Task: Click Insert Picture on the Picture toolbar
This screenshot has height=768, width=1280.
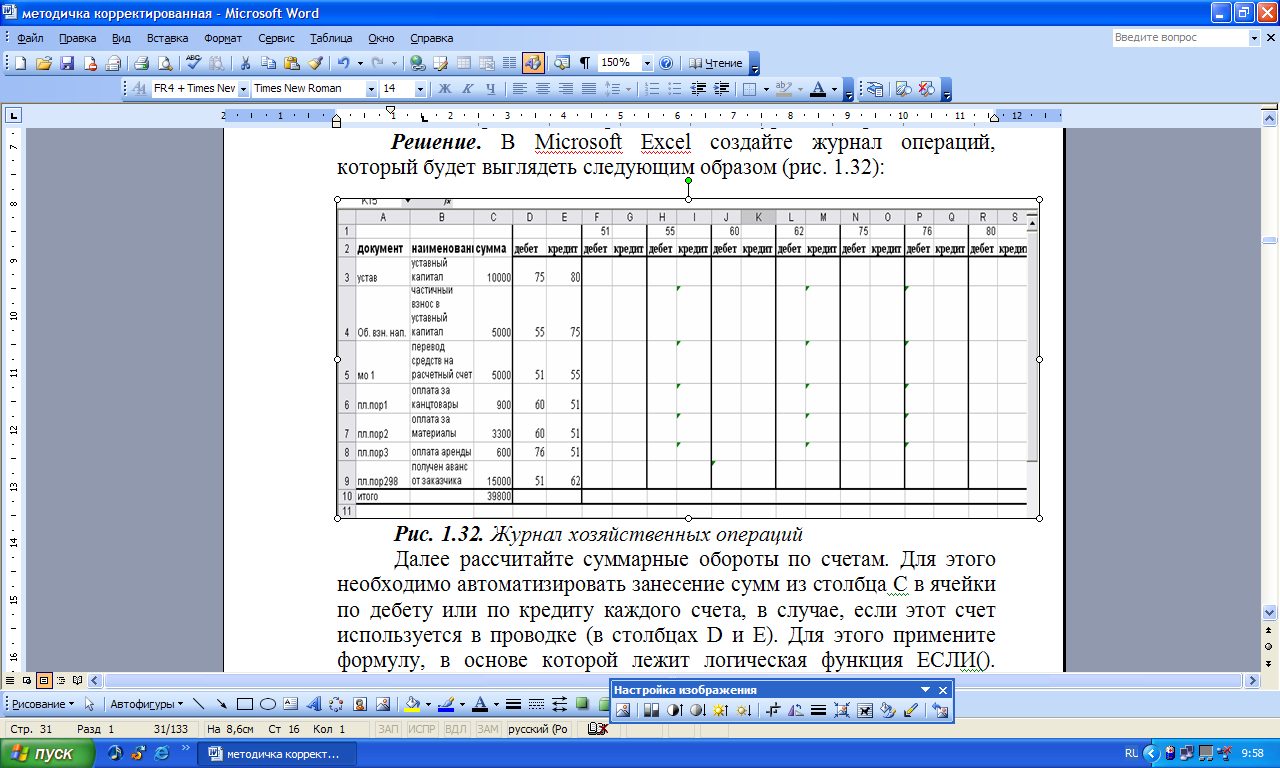Action: pyautogui.click(x=623, y=710)
